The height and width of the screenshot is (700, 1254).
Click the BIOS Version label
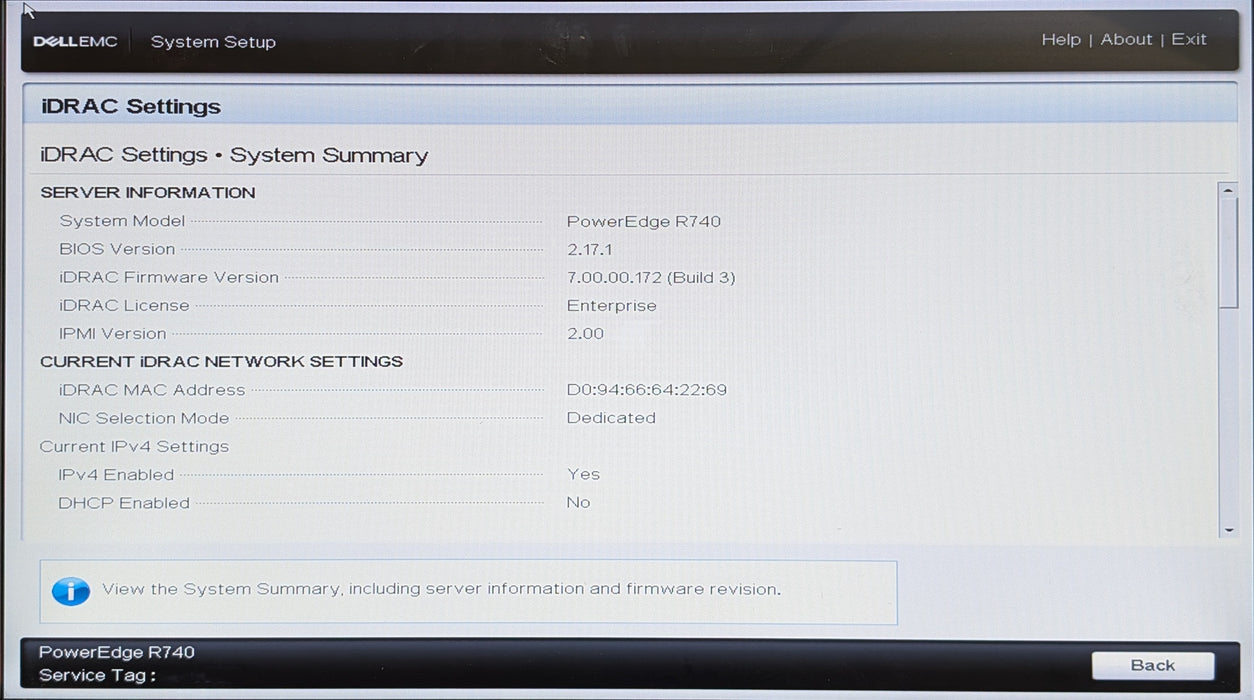117,249
